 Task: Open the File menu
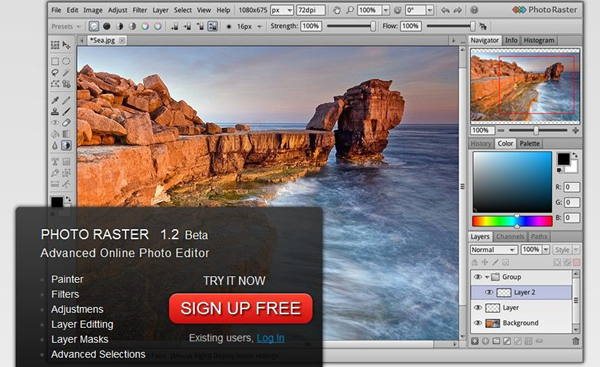pos(56,10)
